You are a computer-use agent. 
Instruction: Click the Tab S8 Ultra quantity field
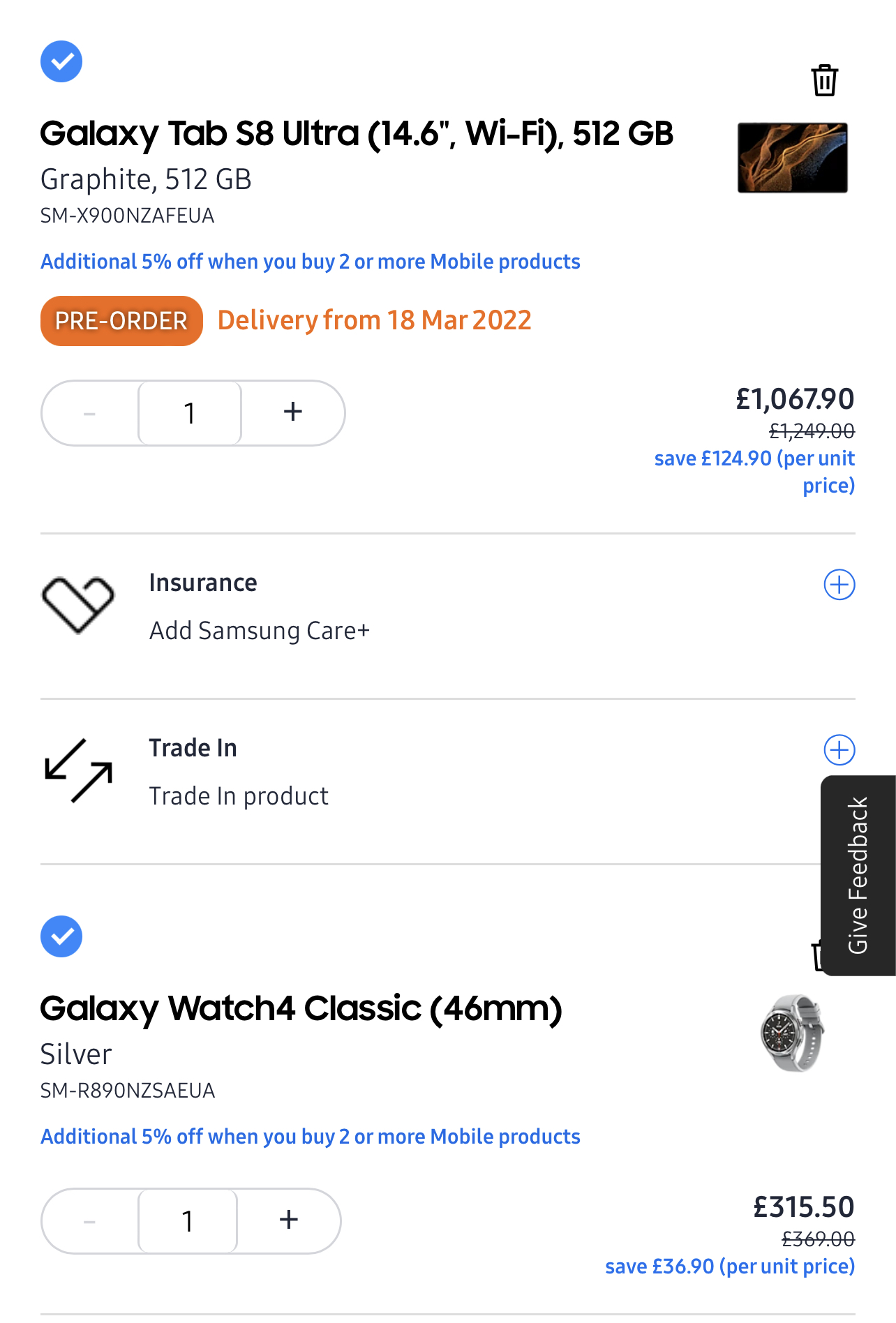(190, 413)
